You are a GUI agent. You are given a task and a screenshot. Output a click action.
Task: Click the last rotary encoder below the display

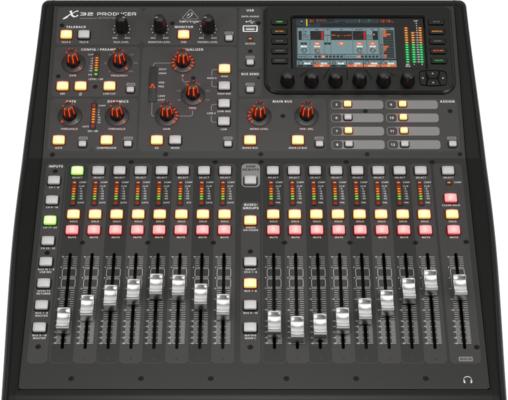pos(407,80)
